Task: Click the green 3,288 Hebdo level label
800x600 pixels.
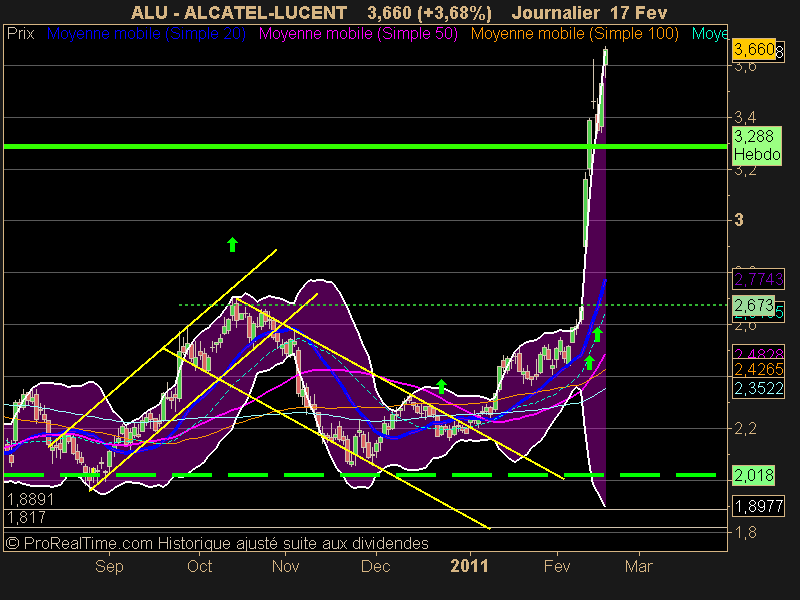Action: click(757, 145)
